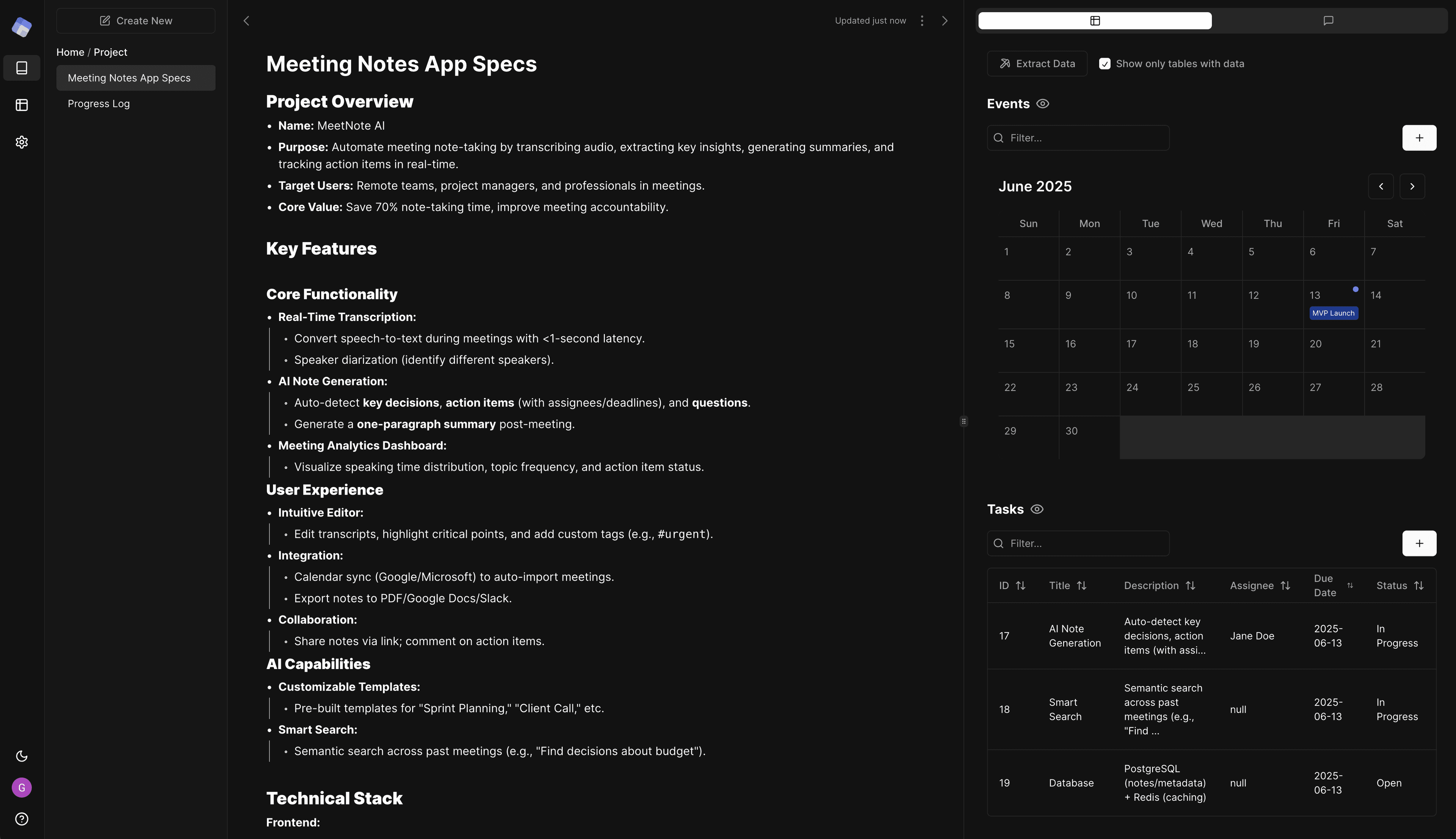Add new task with plus button

pos(1419,544)
